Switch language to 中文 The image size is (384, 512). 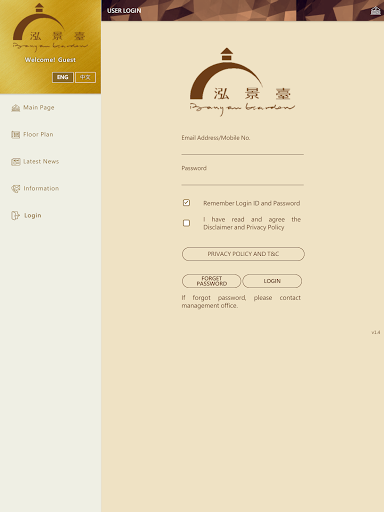click(x=85, y=77)
